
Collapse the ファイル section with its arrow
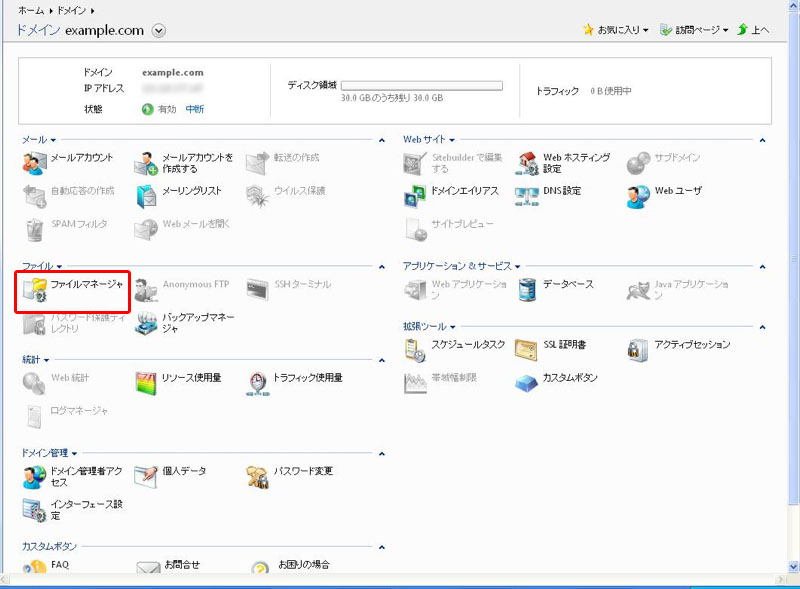pyautogui.click(x=382, y=266)
